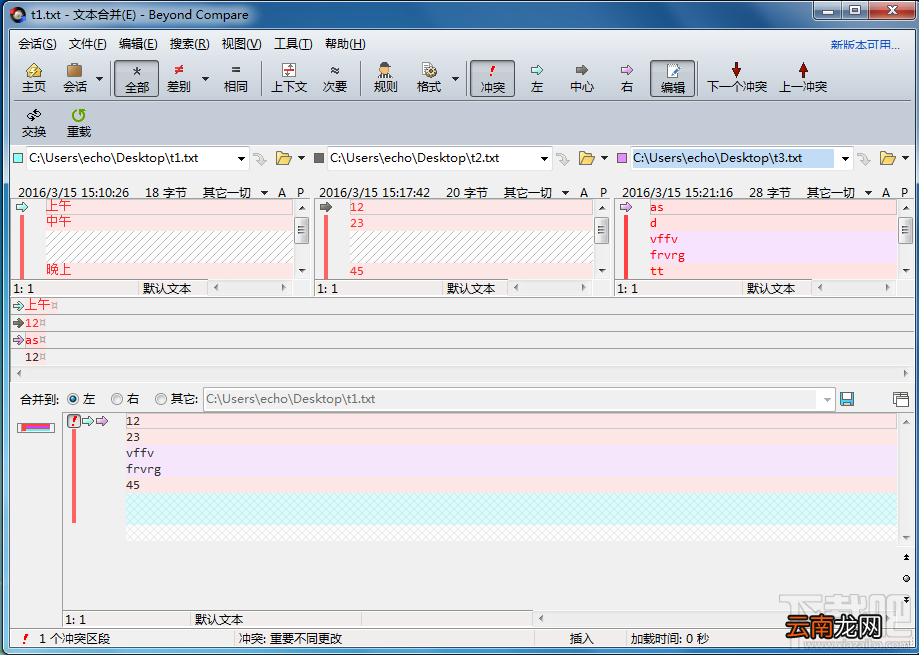This screenshot has width=919, height=655.
Task: Open the 主页 home toolbar button
Action: [33, 78]
